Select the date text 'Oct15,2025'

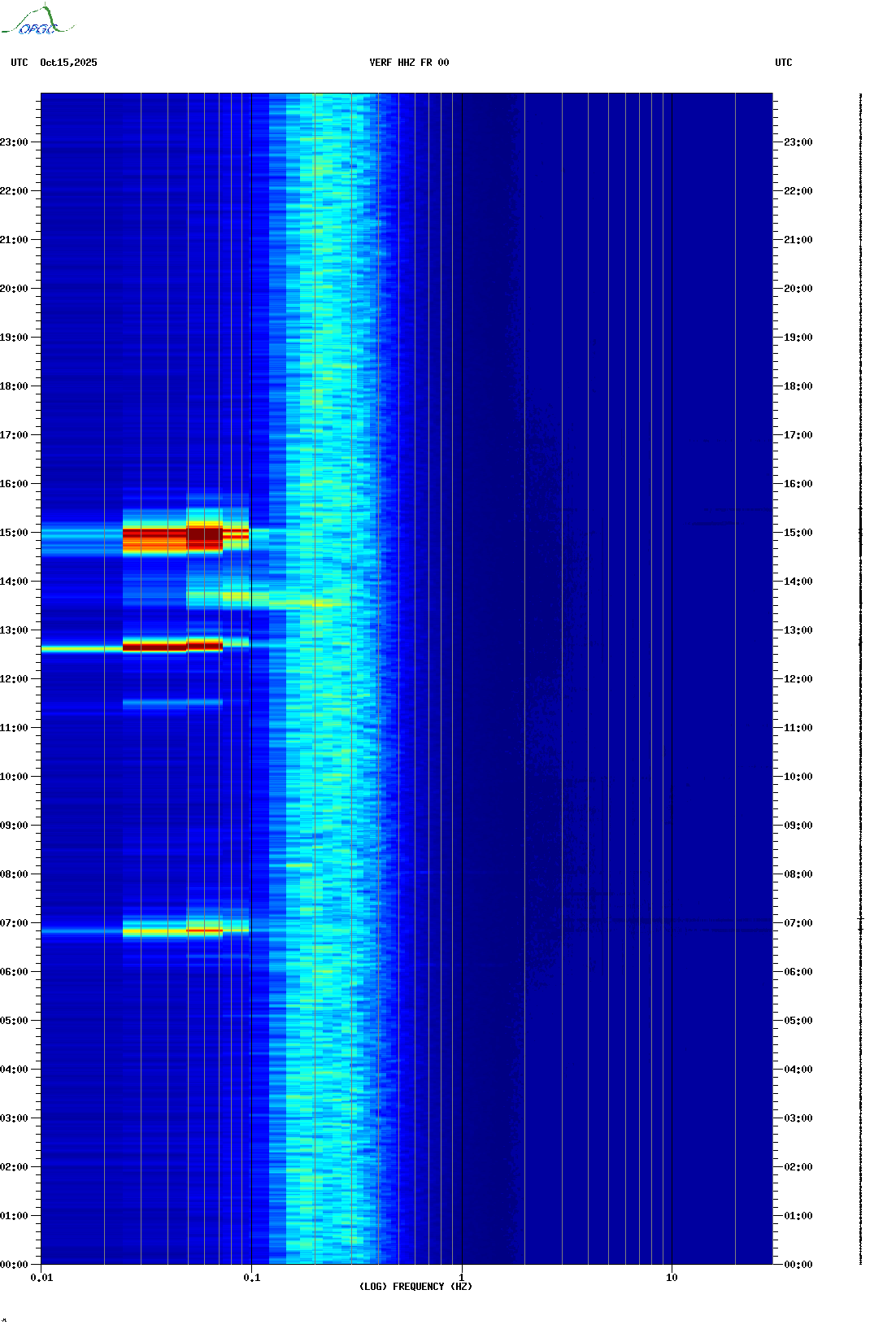(68, 63)
